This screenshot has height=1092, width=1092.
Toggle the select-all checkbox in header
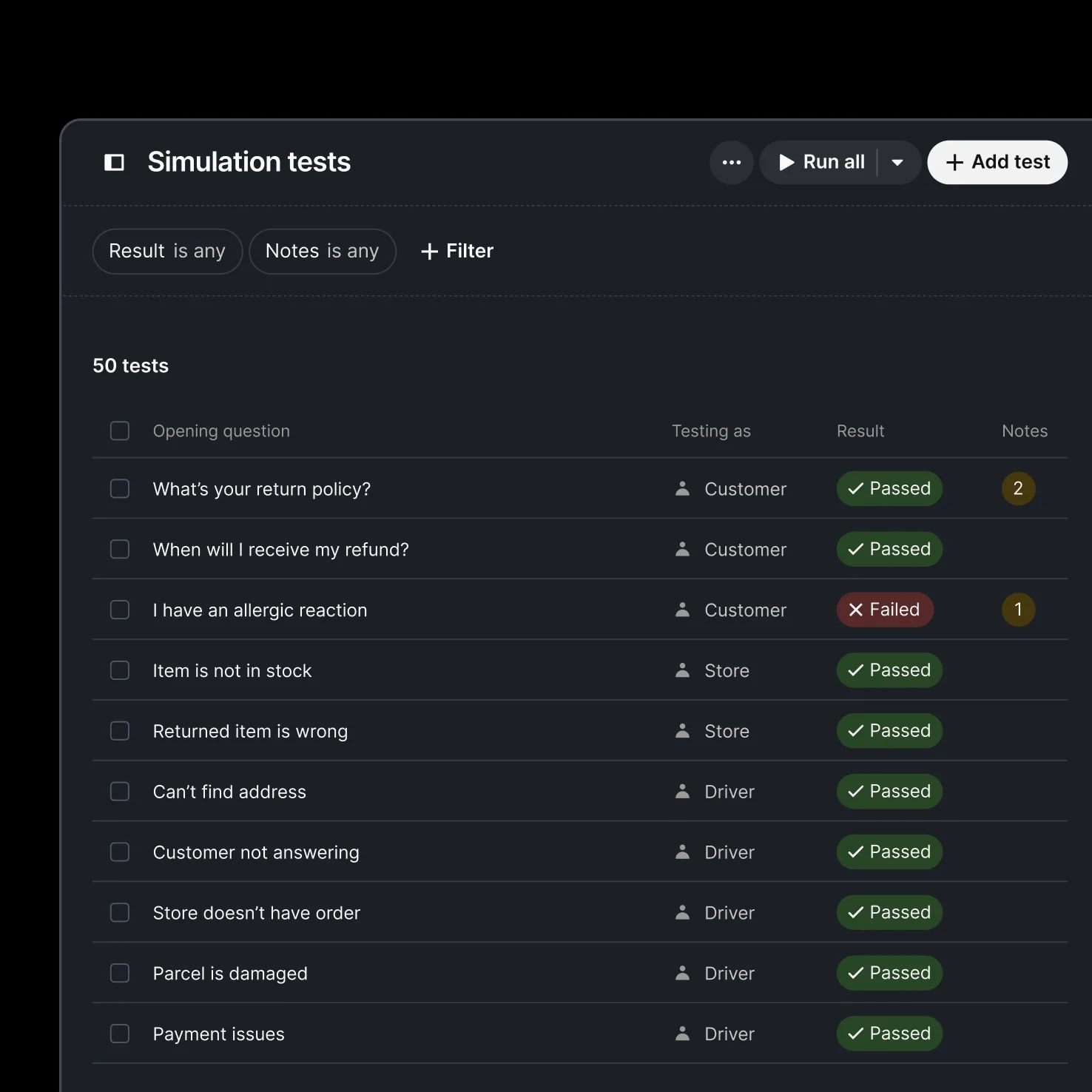[x=119, y=431]
